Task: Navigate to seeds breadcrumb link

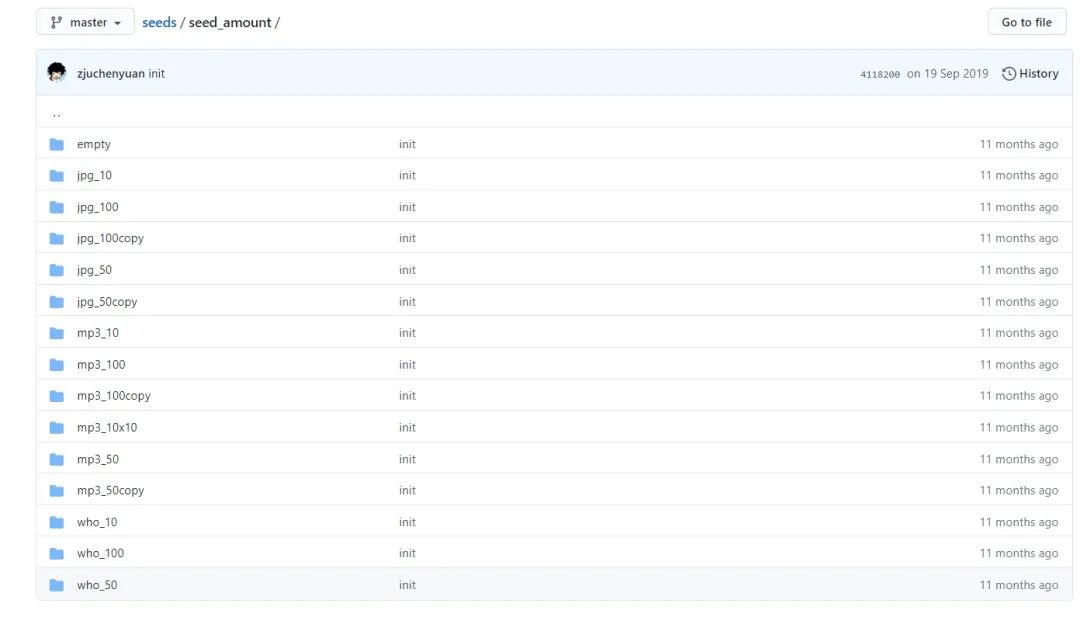Action: pyautogui.click(x=159, y=22)
